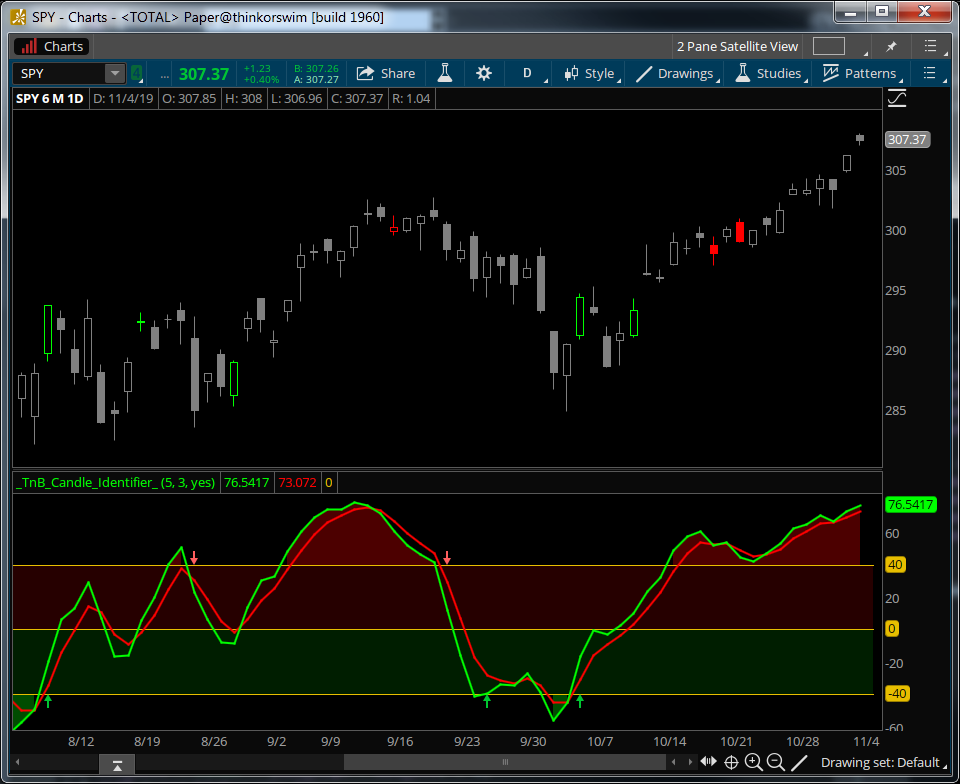Screen dimensions: 960x784
Task: Click the H: 308 high value
Action: tap(243, 99)
